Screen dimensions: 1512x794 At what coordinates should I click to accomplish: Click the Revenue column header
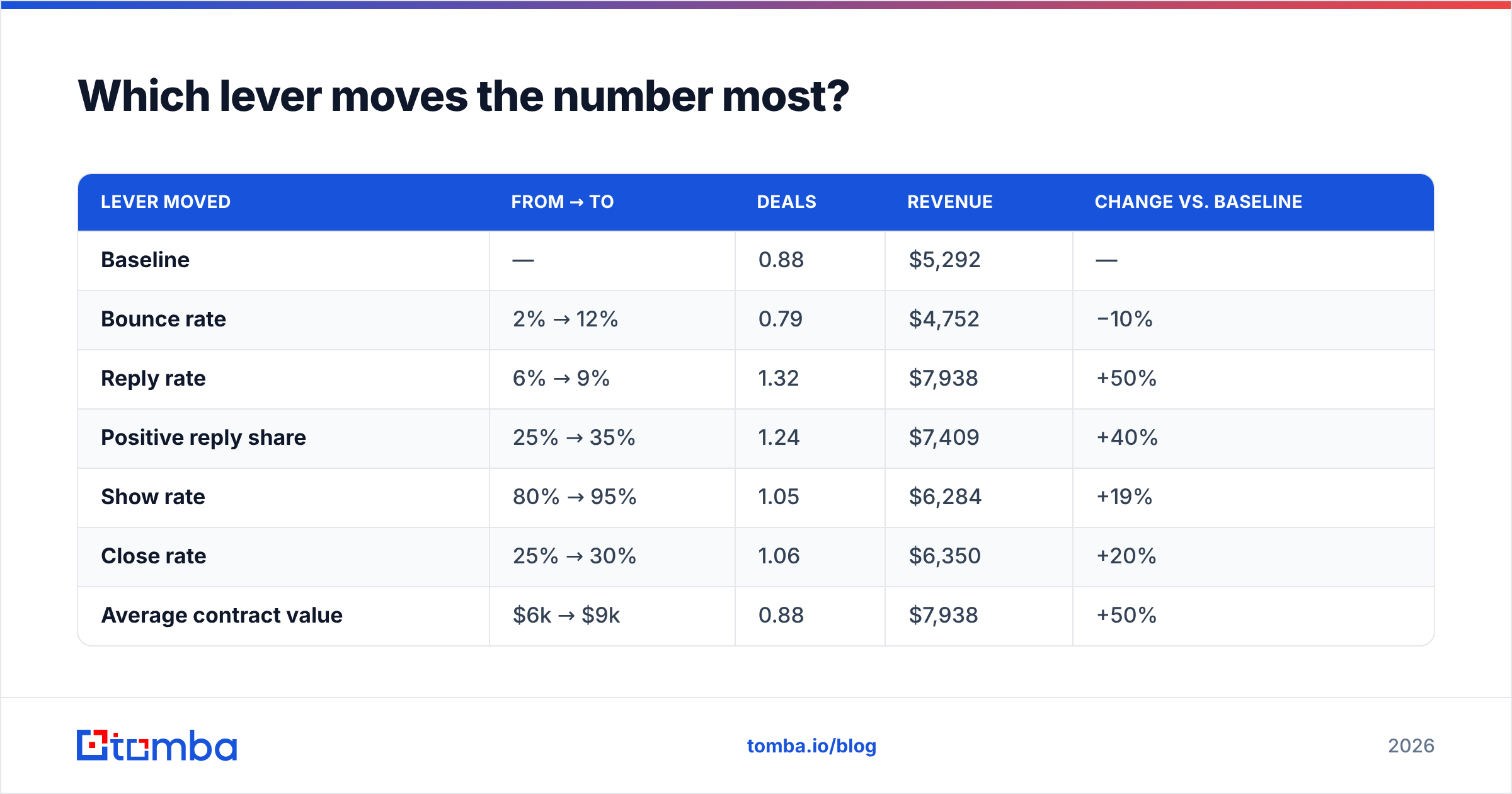tap(949, 202)
